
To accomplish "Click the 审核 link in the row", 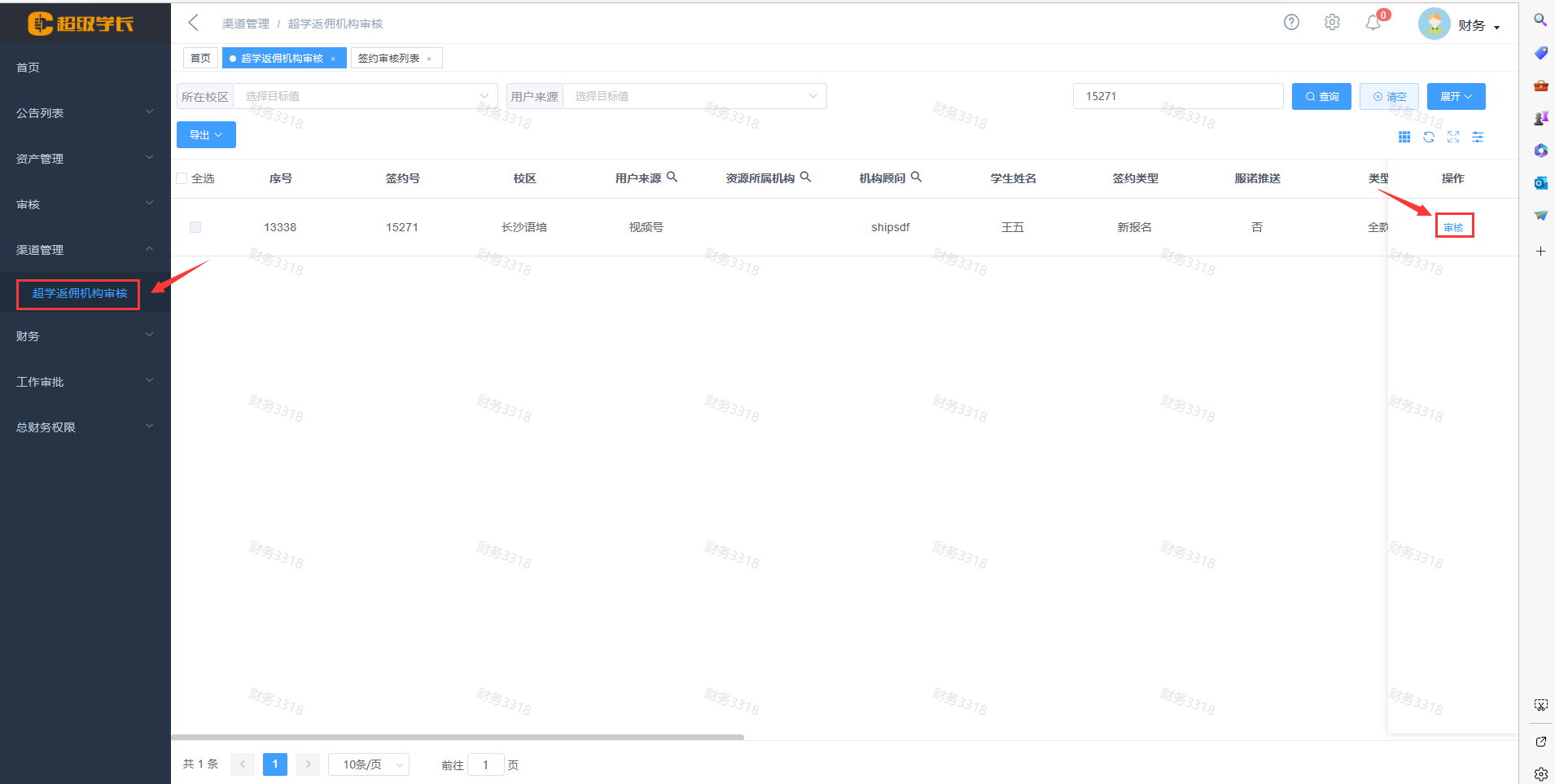I will point(1453,227).
